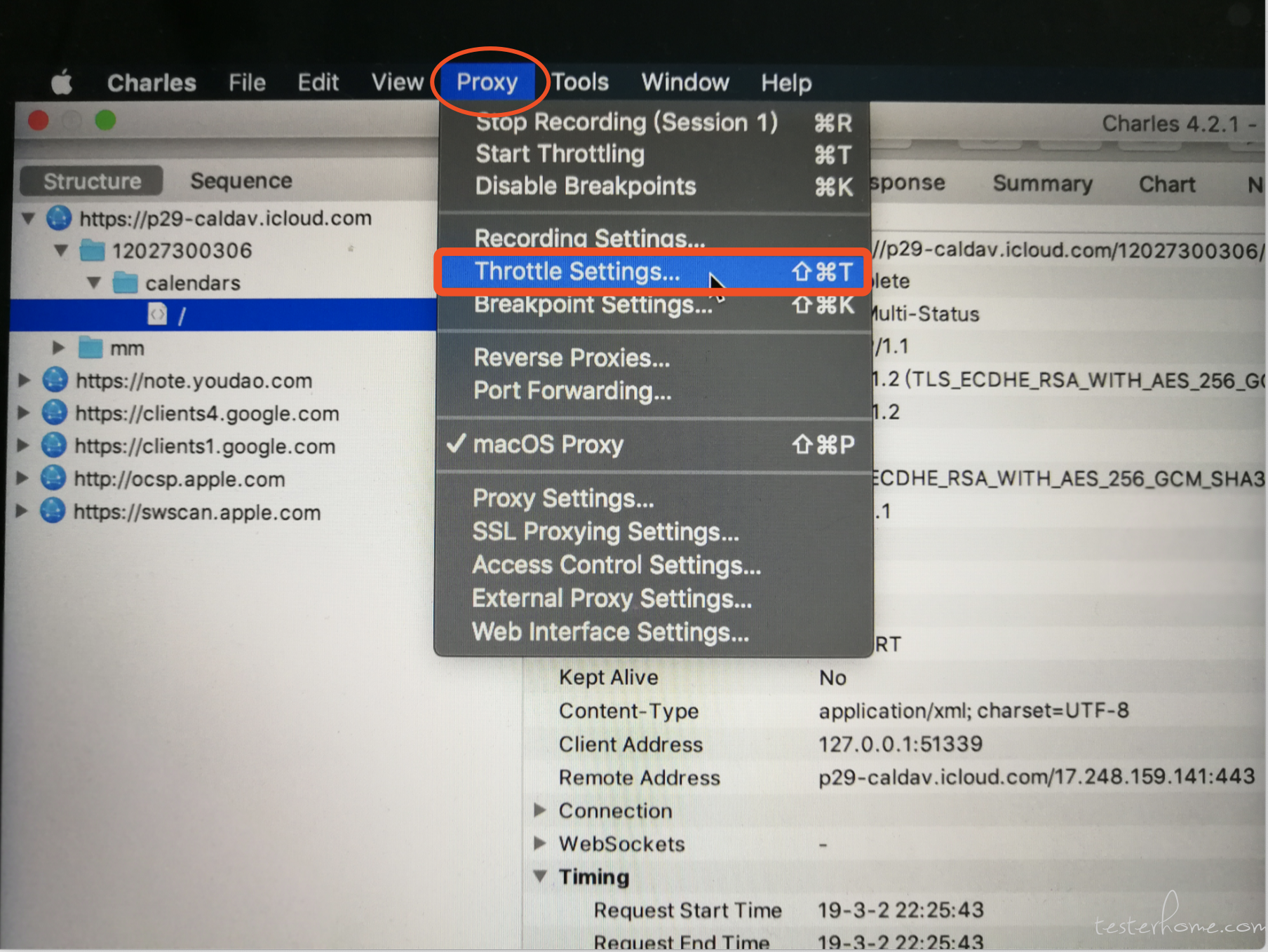Open the Charles application menu
This screenshot has width=1268, height=952.
(151, 83)
